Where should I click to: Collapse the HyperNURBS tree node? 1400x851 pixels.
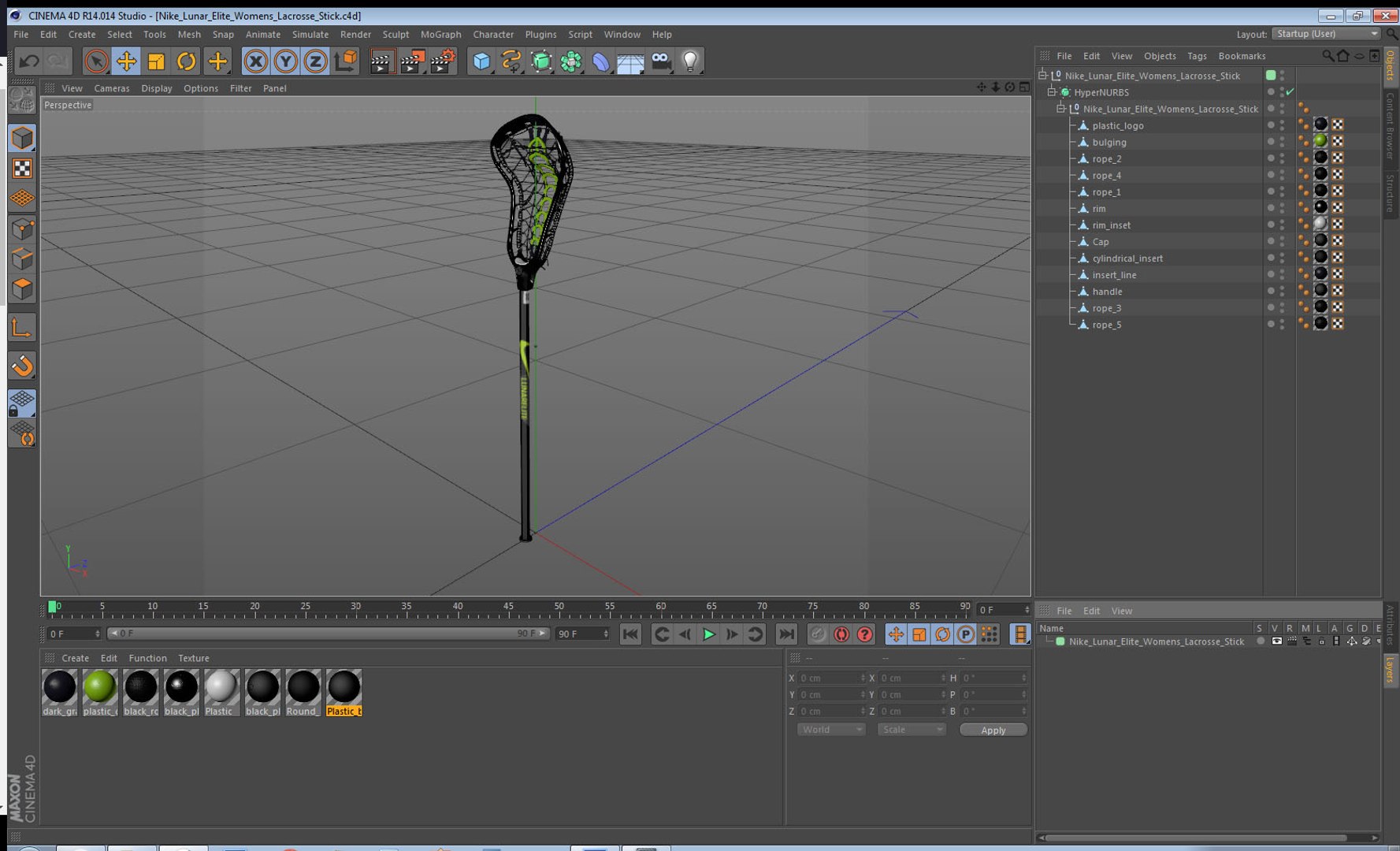point(1052,92)
